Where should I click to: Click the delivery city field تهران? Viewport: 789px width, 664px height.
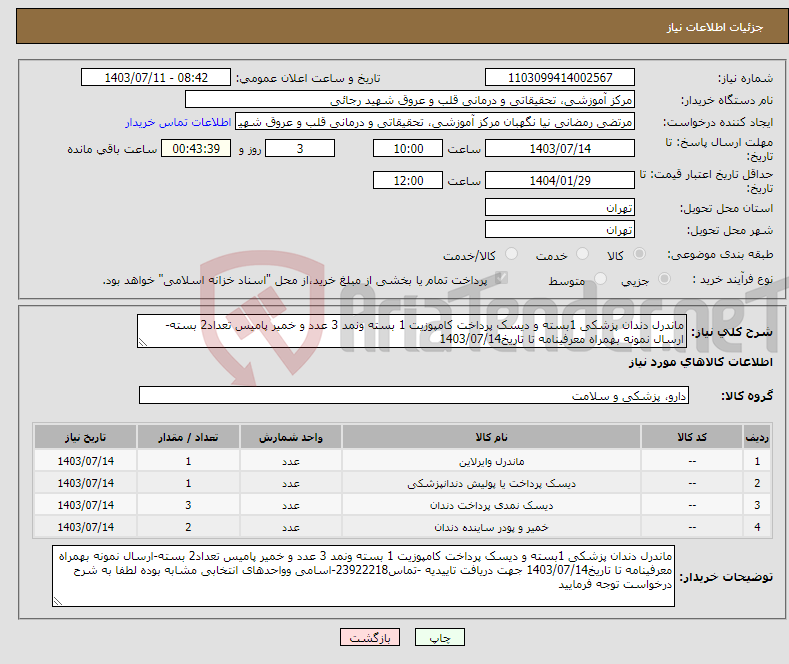point(560,229)
